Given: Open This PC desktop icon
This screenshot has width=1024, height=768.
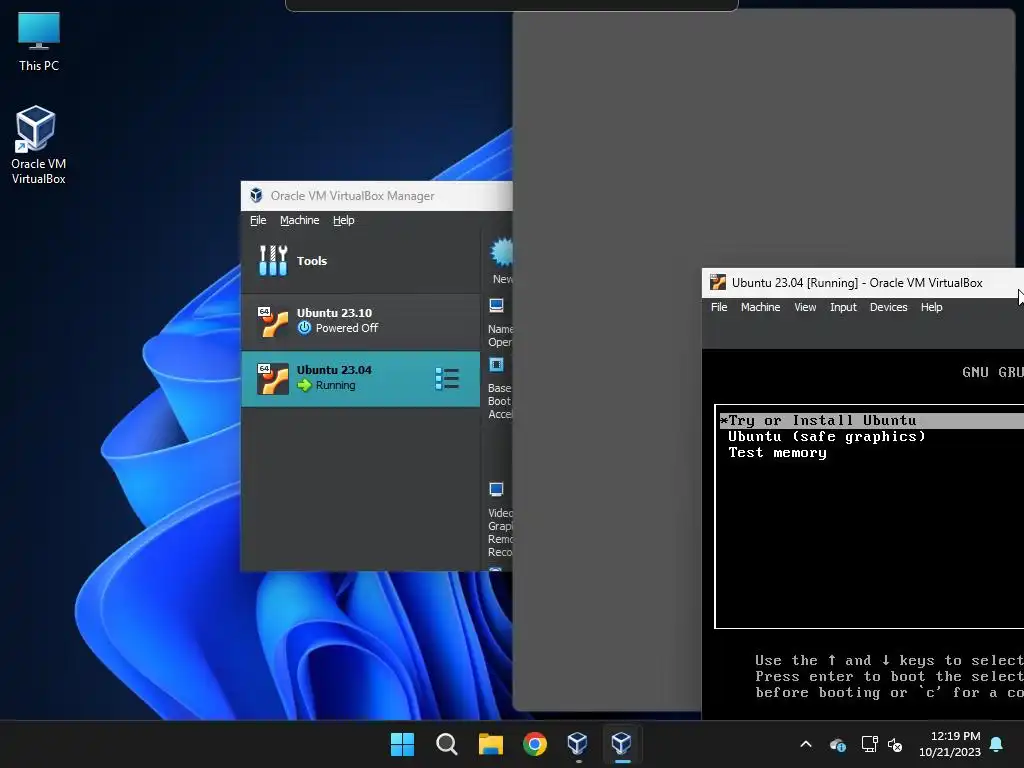Looking at the screenshot, I should (39, 41).
